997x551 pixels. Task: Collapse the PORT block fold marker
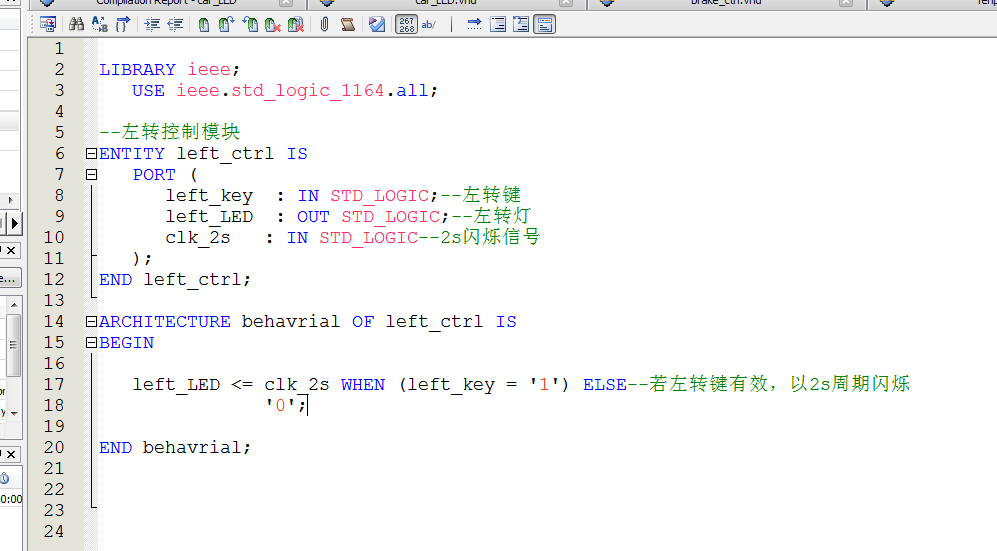point(92,175)
